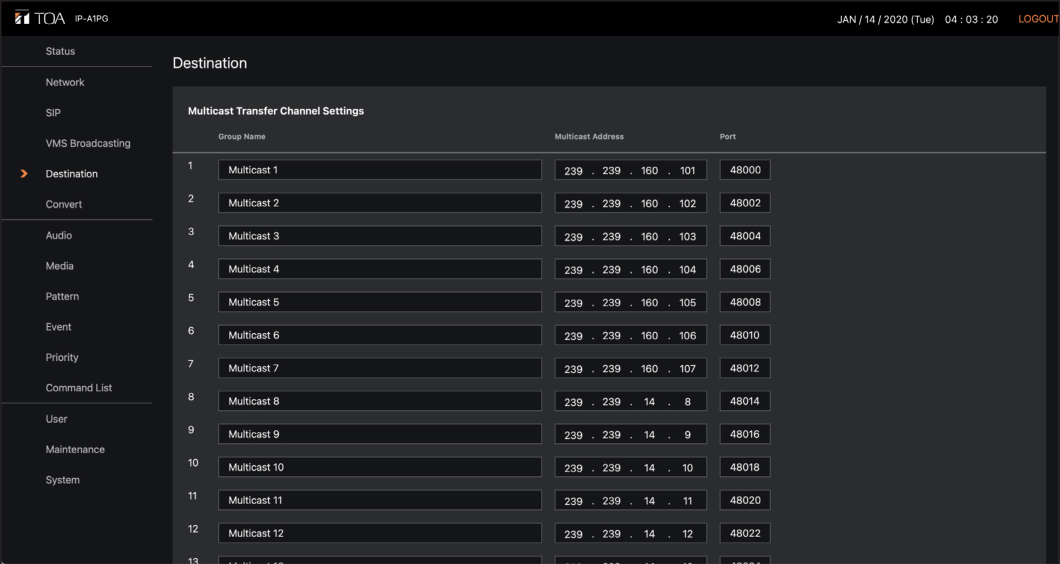Open the Audio settings page
Image resolution: width=1060 pixels, height=564 pixels.
(x=59, y=235)
